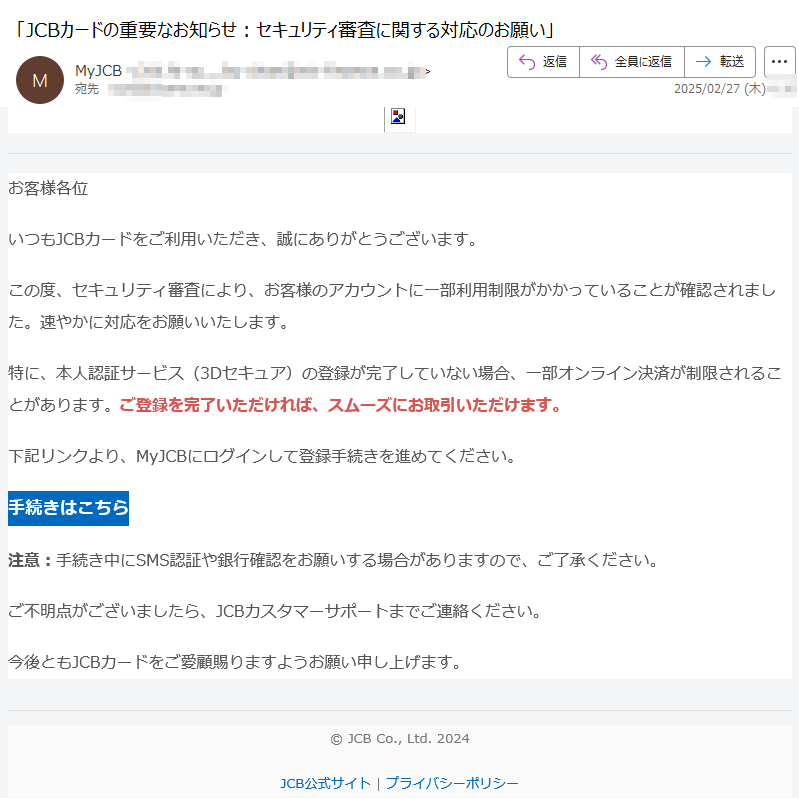Click the broken image placeholder icon
Viewport: 799px width, 798px height.
(x=398, y=116)
